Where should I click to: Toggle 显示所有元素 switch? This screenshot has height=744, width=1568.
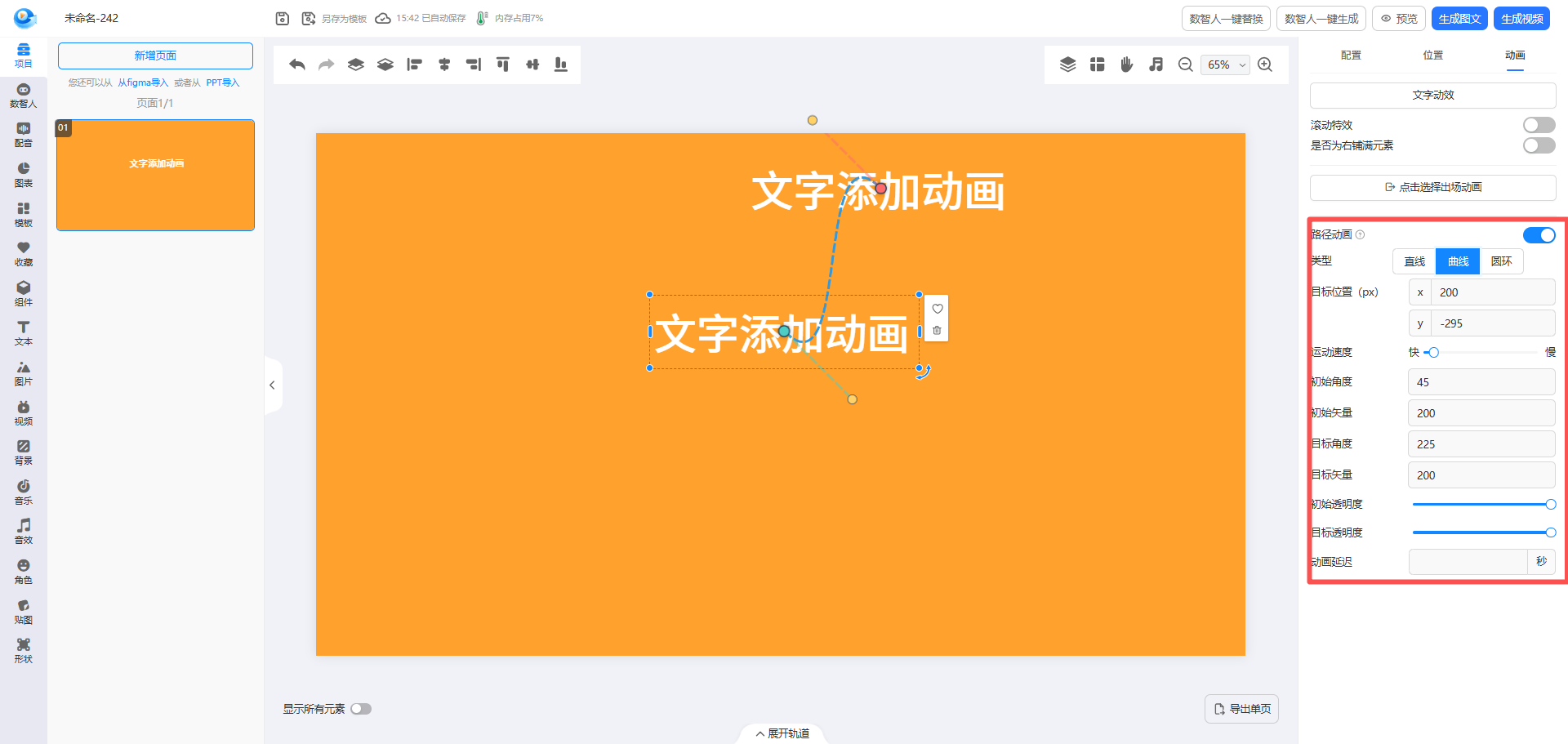point(361,709)
